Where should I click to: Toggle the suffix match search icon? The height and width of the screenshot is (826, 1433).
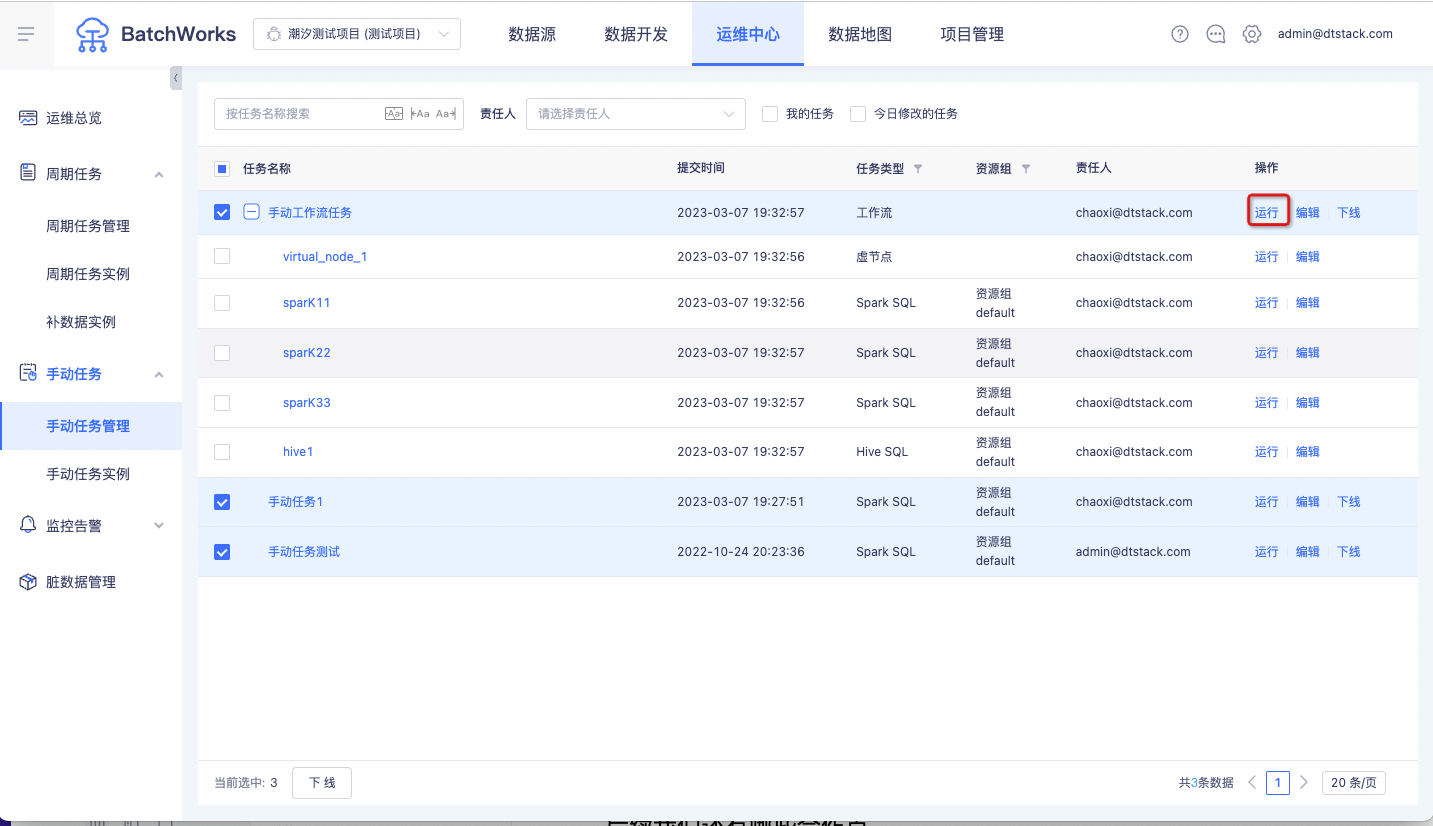446,114
